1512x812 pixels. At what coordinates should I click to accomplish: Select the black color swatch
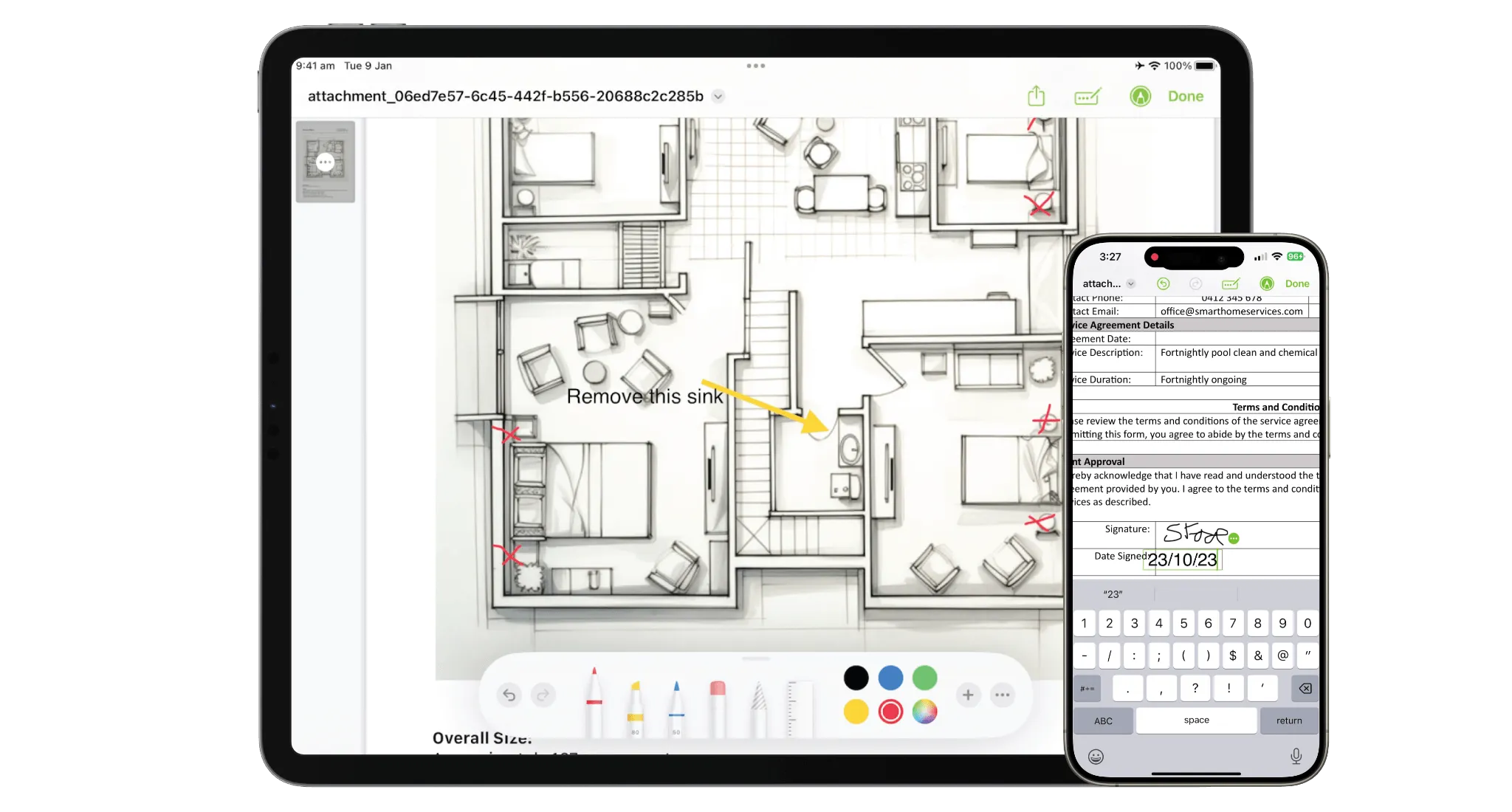[855, 678]
